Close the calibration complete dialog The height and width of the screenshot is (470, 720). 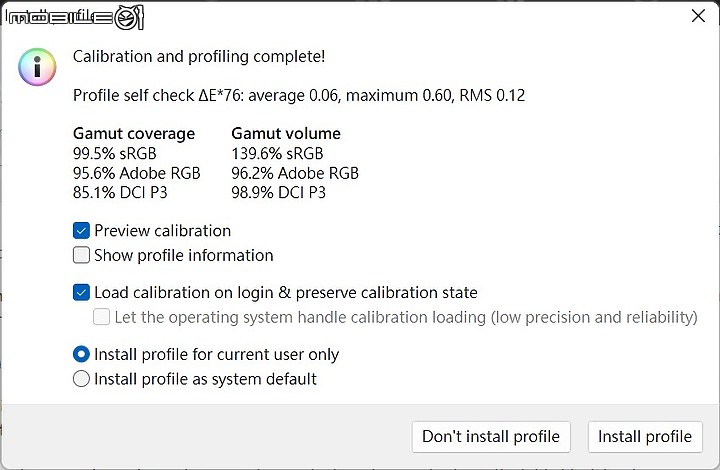(x=698, y=16)
